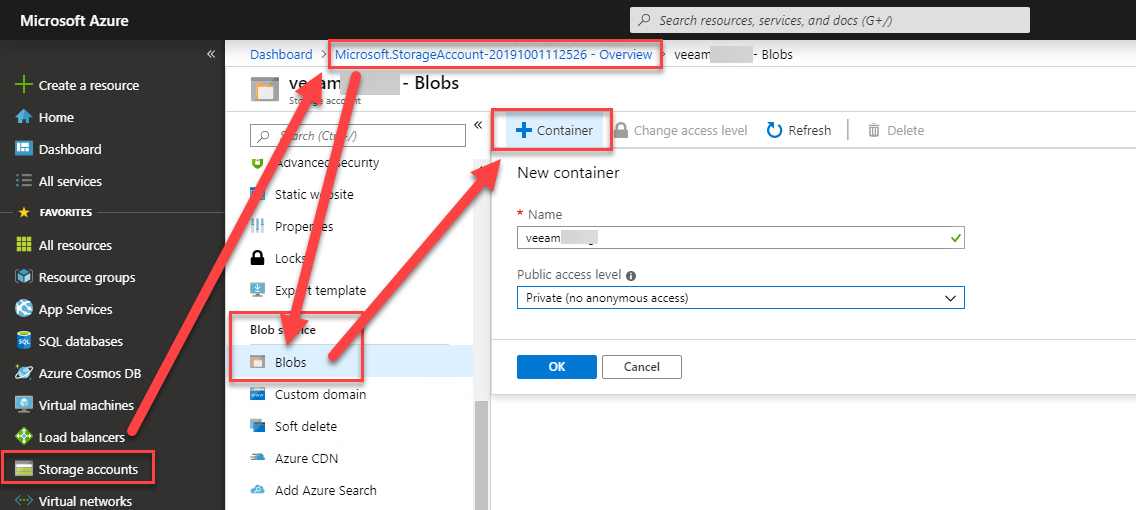Click the Cancel button
The height and width of the screenshot is (510, 1136).
[642, 367]
